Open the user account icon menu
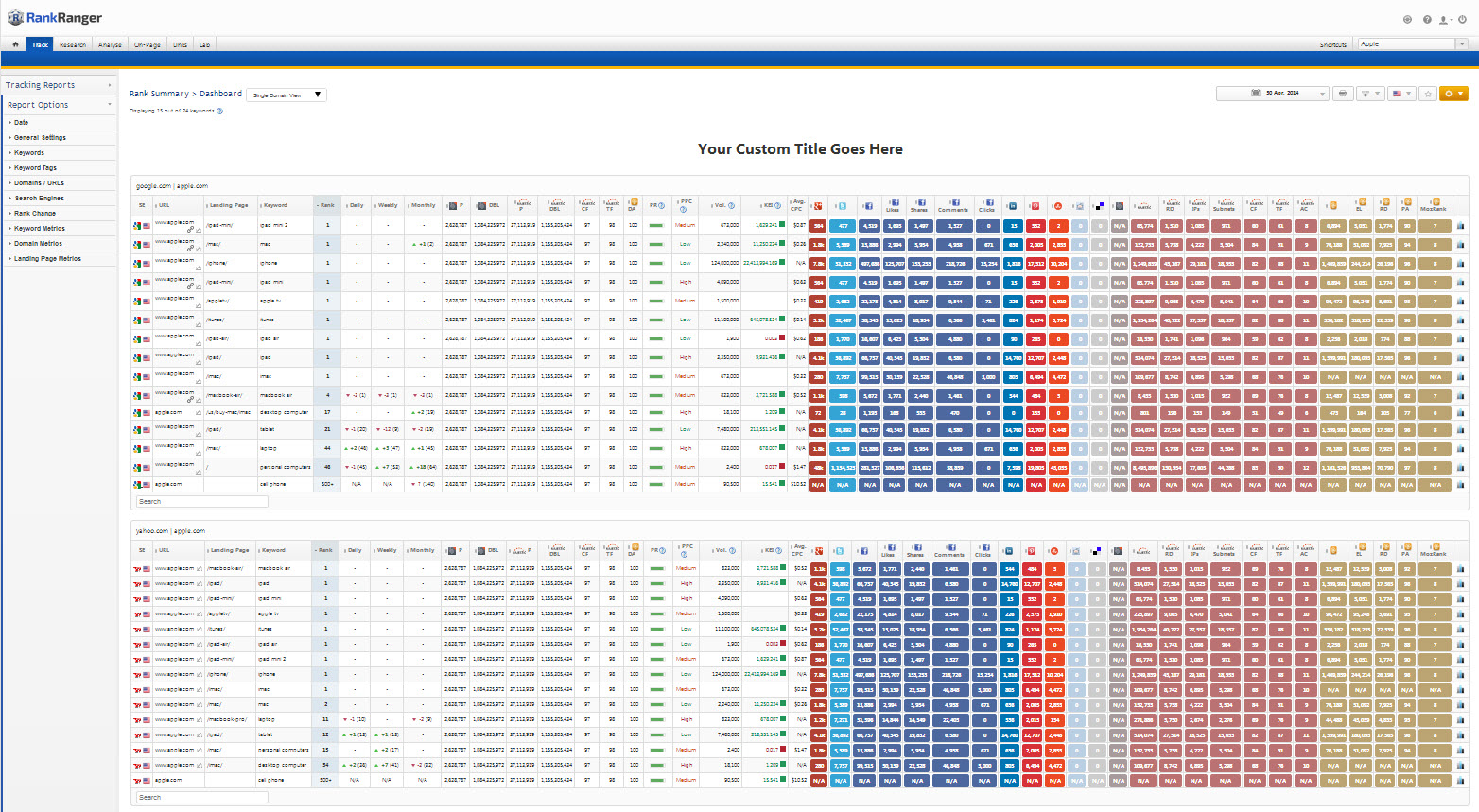1479x812 pixels. pos(1445,19)
